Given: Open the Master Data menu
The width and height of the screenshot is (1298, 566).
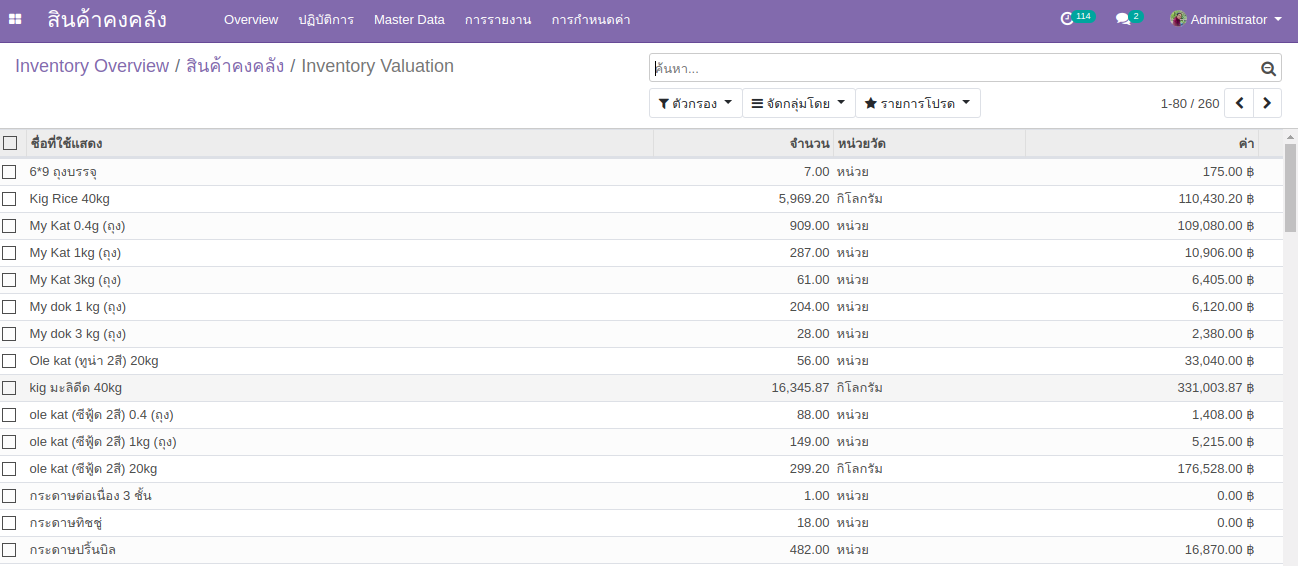Looking at the screenshot, I should (x=409, y=20).
